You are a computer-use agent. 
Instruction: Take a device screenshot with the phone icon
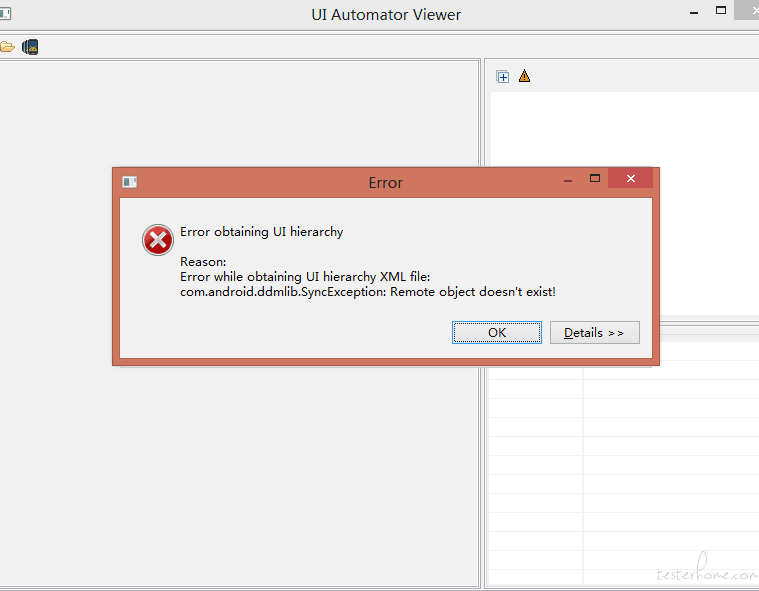(x=30, y=47)
